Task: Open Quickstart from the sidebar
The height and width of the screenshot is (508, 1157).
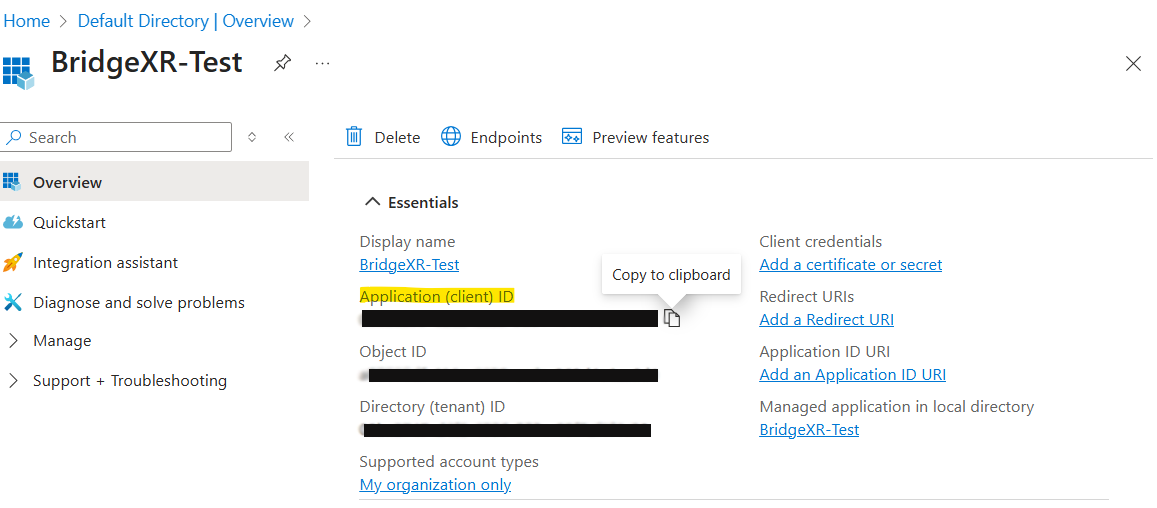Action: click(69, 222)
